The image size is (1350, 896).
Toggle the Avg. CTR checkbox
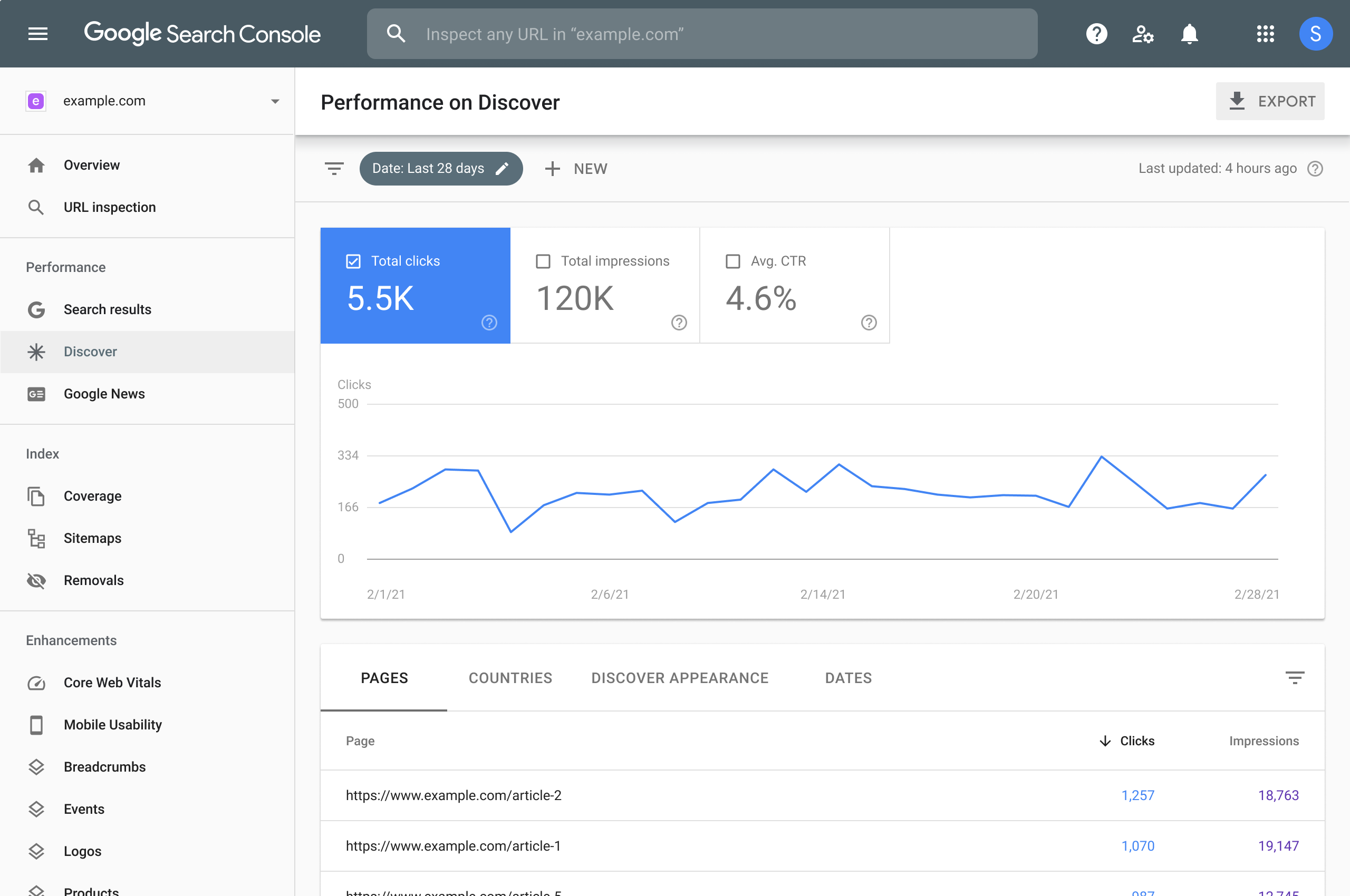point(732,260)
